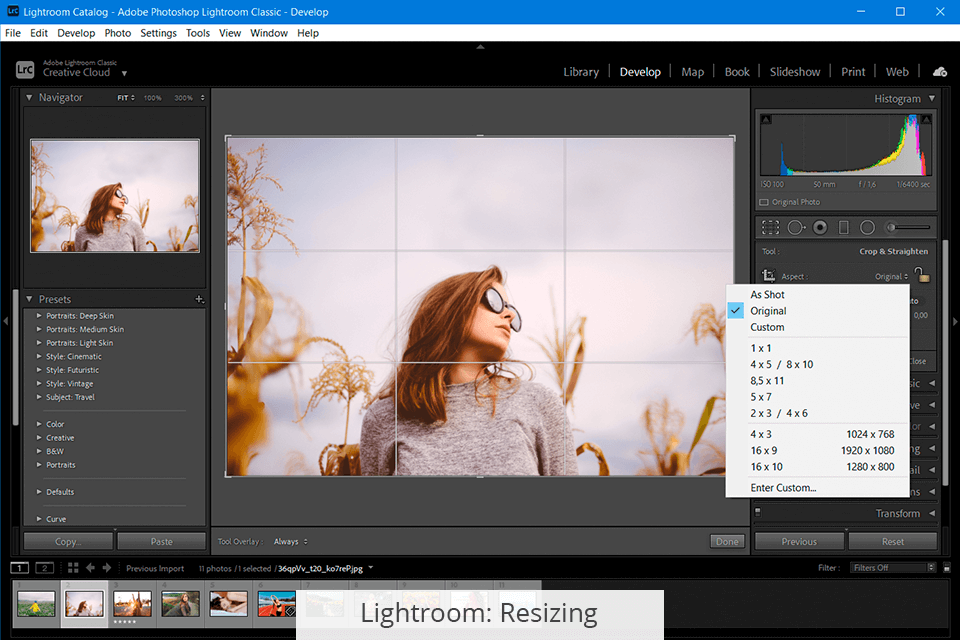Switch to the Library module
The height and width of the screenshot is (640, 960).
[x=581, y=72]
